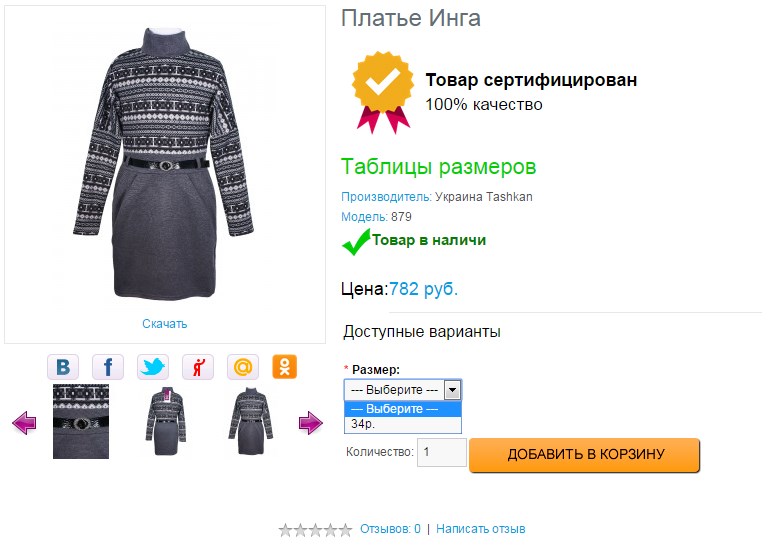Open the Отзывов: 0 reviews link
The height and width of the screenshot is (547, 778).
(x=390, y=529)
